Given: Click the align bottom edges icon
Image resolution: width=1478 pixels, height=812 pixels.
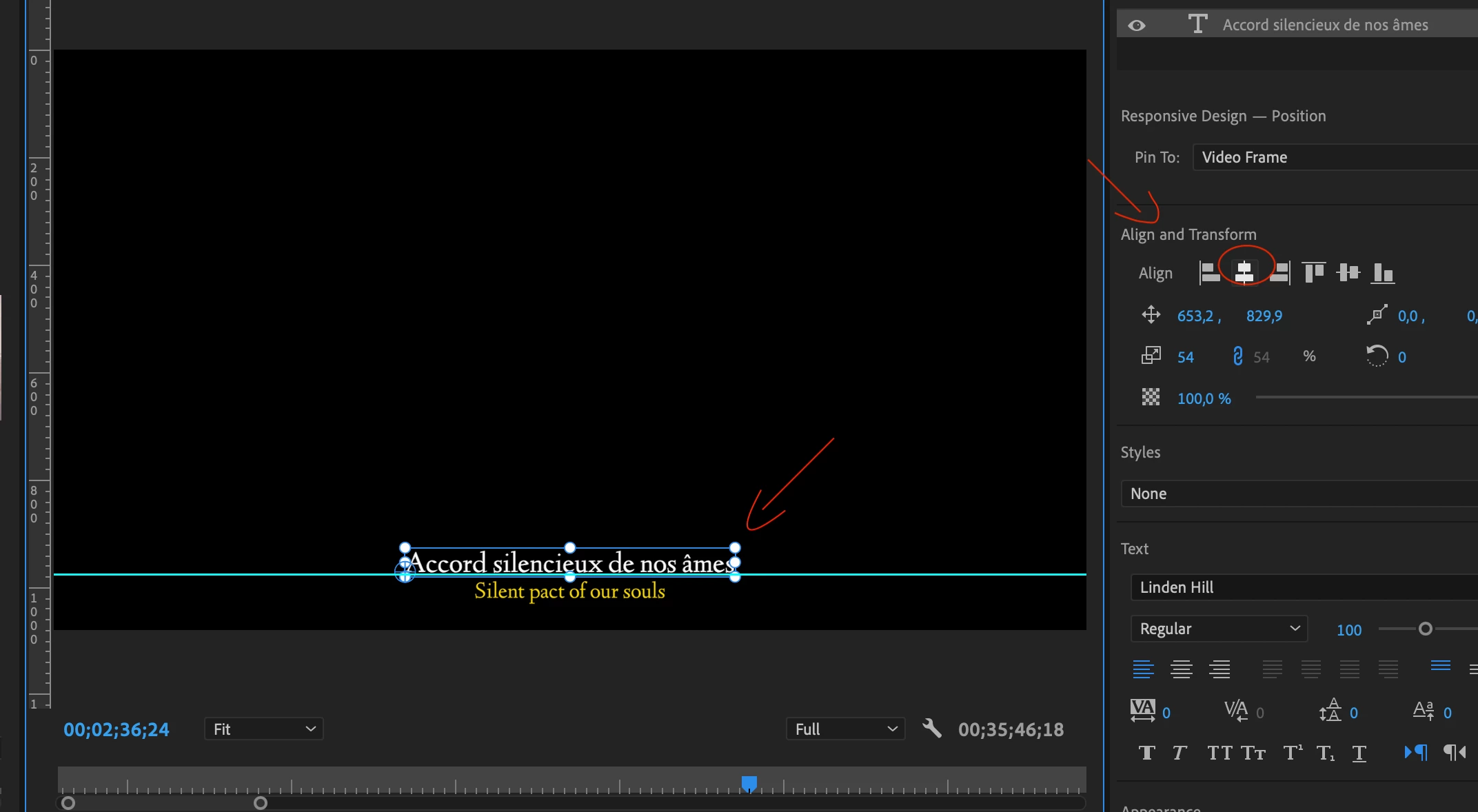Looking at the screenshot, I should pyautogui.click(x=1383, y=273).
